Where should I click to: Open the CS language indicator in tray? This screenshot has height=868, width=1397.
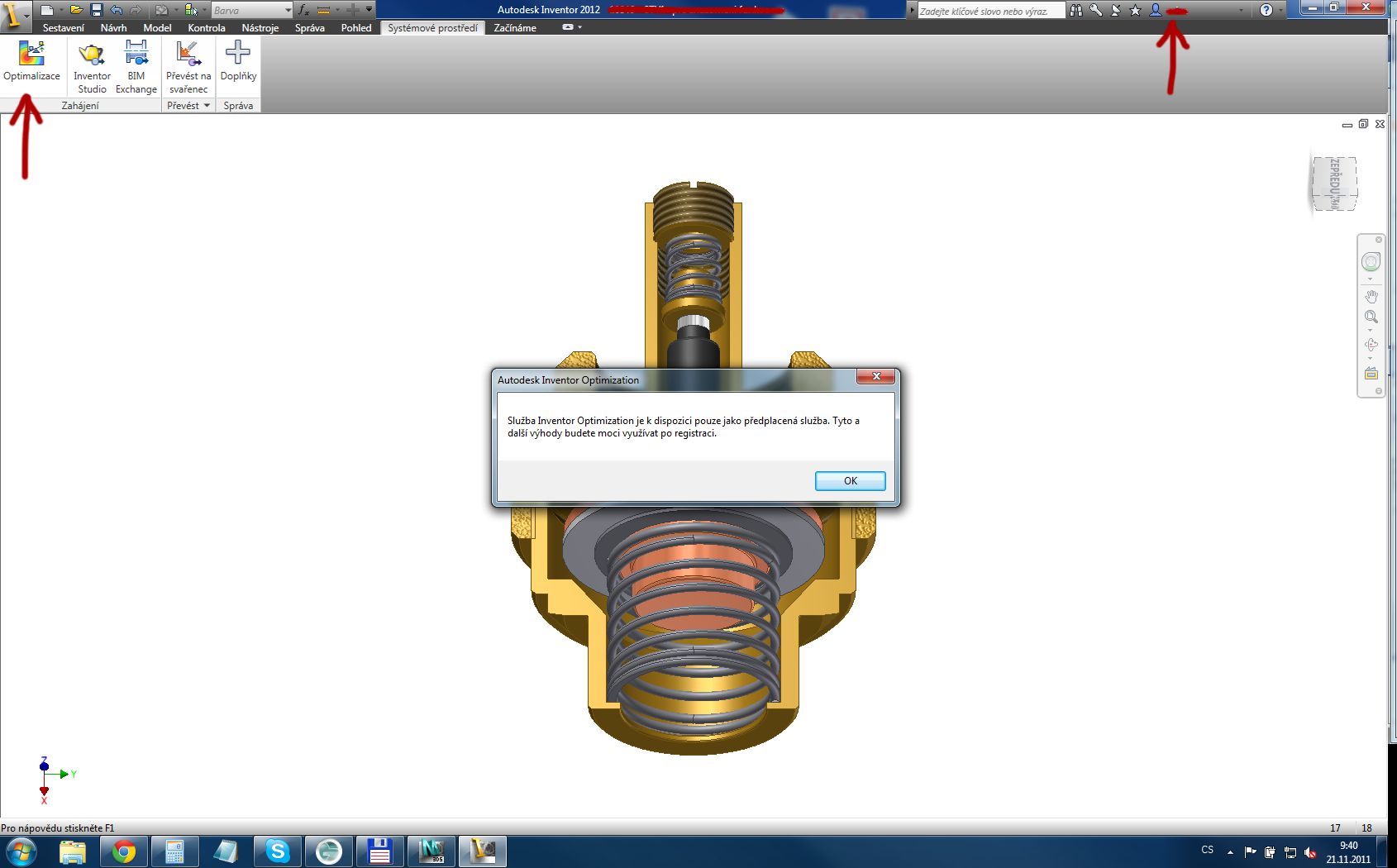click(x=1208, y=850)
